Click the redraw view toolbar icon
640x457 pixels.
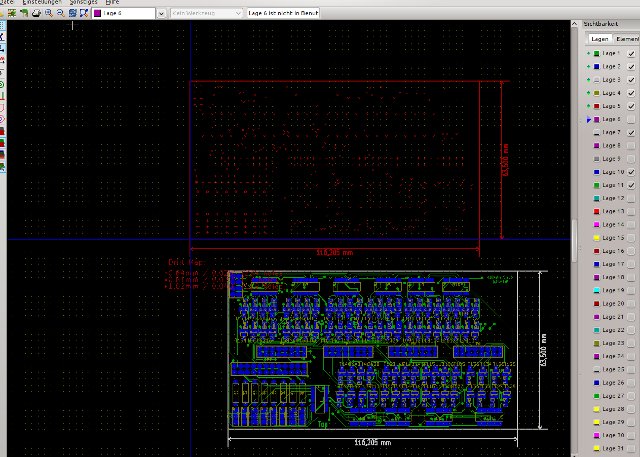[x=73, y=13]
